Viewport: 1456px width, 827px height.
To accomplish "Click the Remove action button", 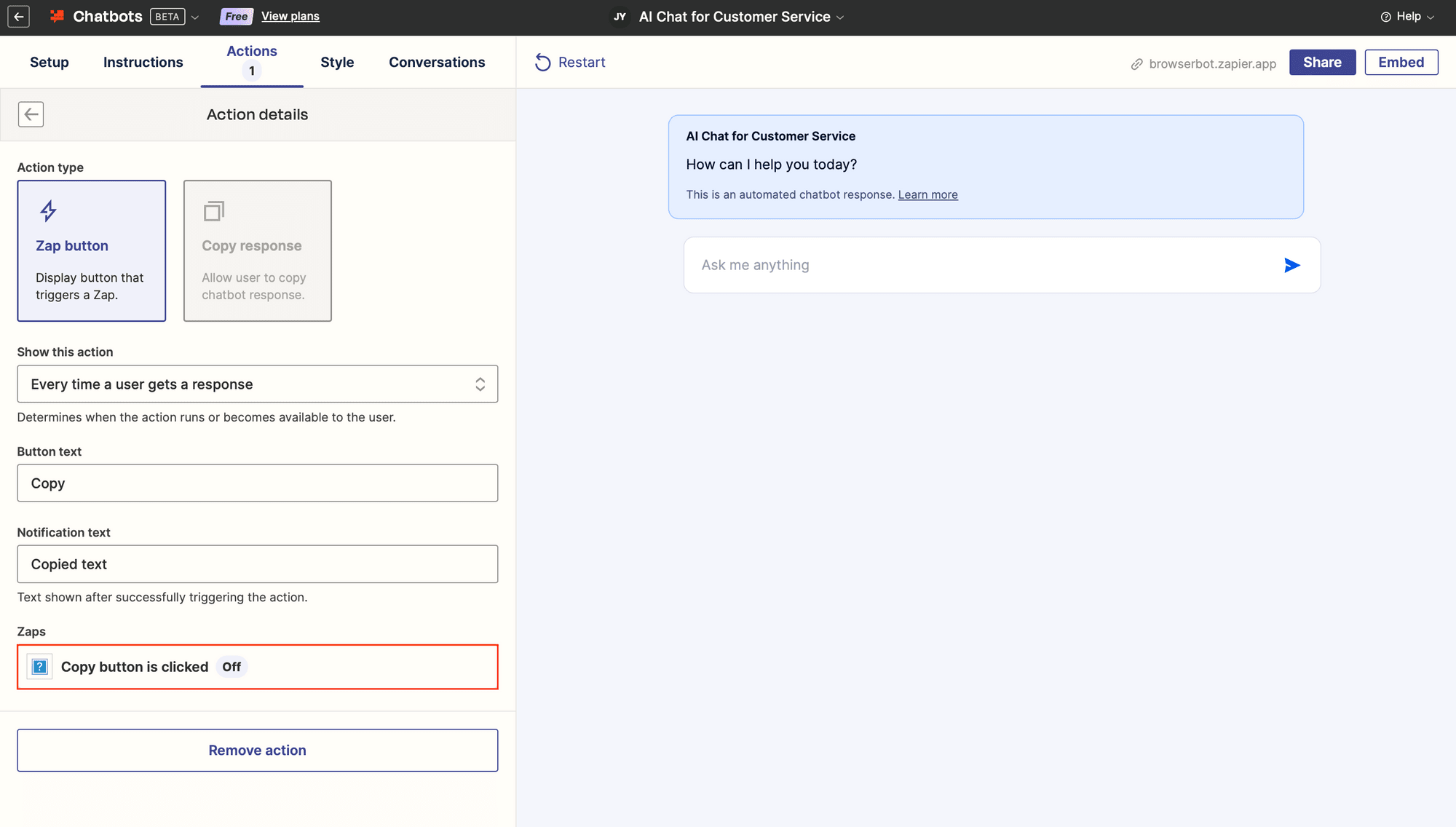I will pos(257,750).
